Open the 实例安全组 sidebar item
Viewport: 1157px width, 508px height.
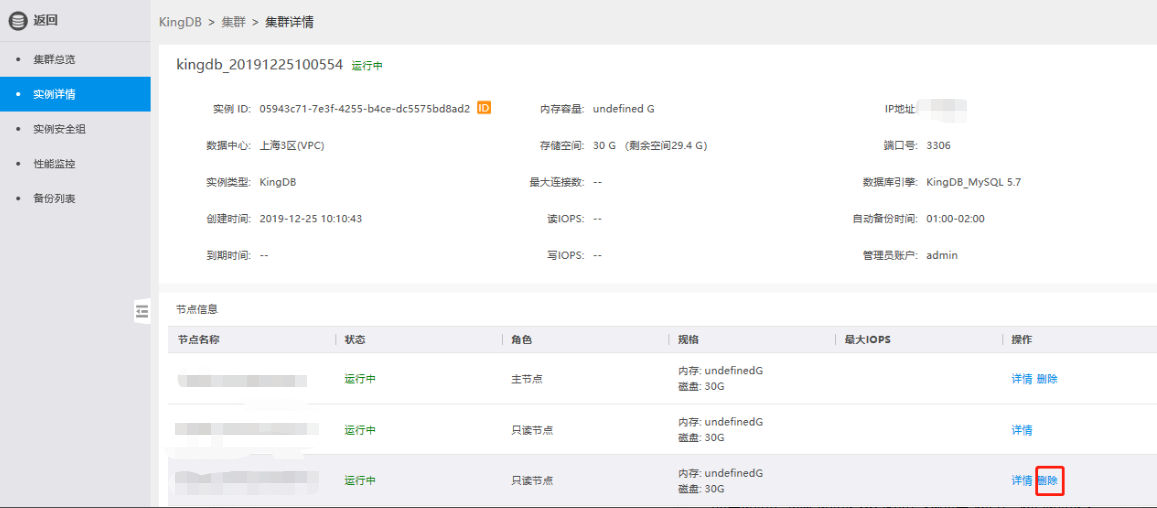60,129
